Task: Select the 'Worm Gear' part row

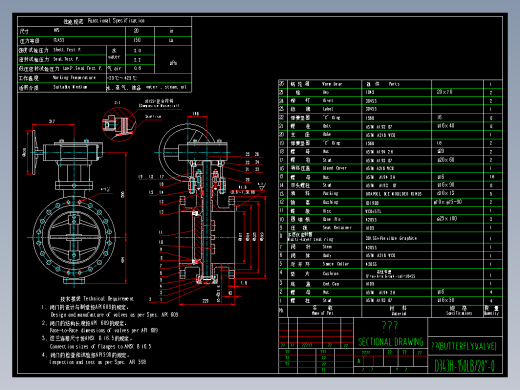Action: (x=390, y=84)
